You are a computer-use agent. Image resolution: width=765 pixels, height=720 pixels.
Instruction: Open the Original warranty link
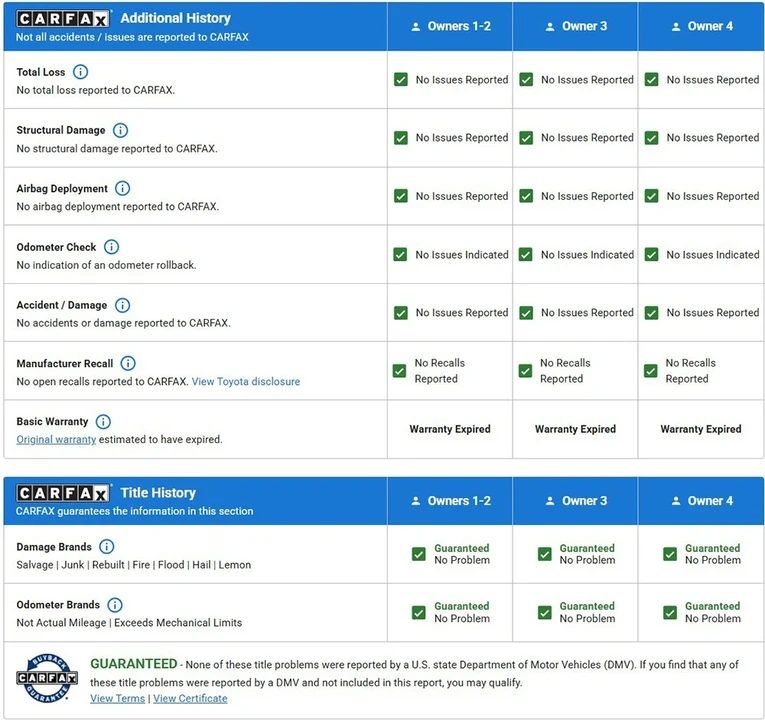coord(56,440)
